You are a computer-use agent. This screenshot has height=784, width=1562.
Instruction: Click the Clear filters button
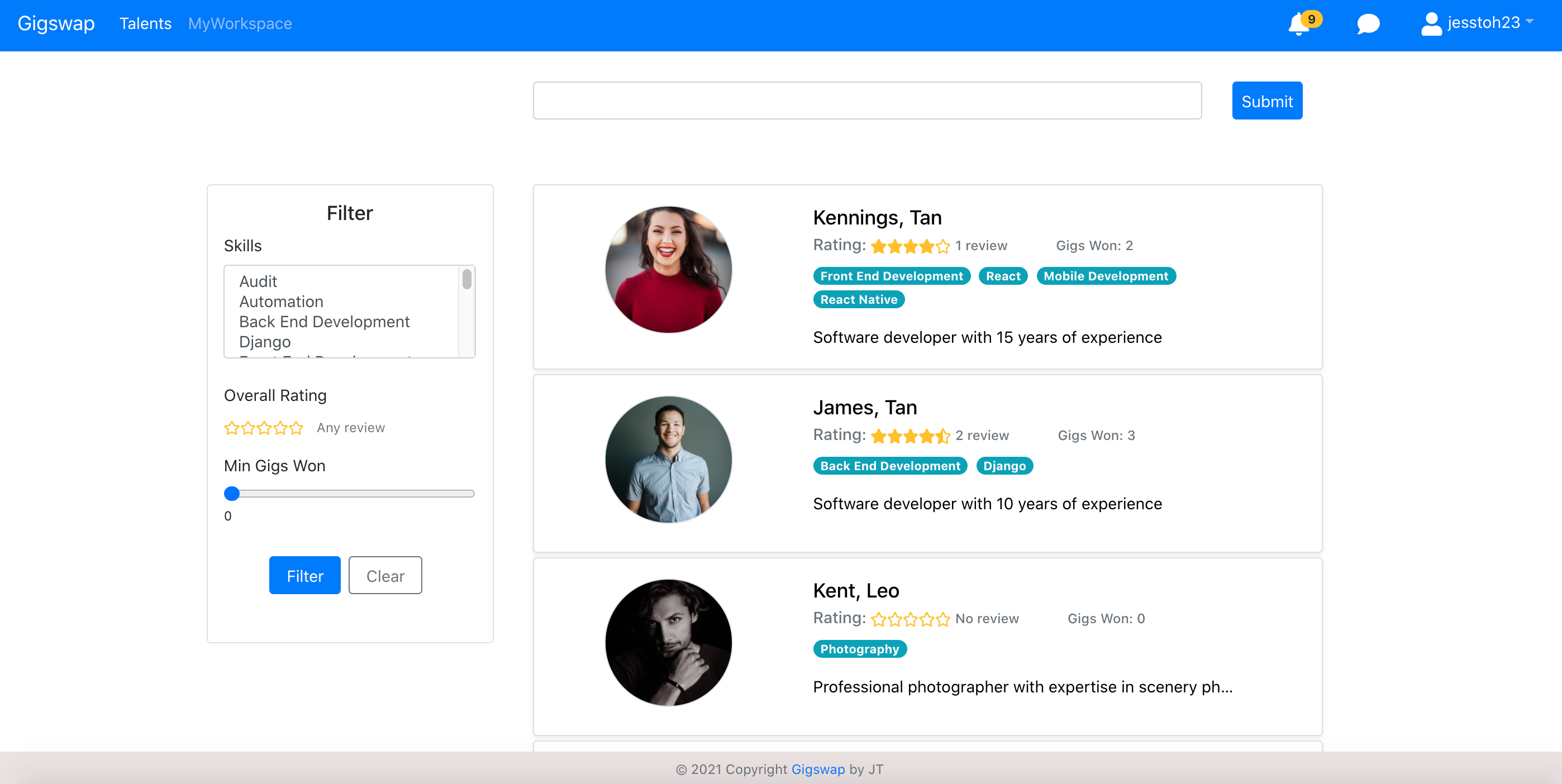(385, 576)
